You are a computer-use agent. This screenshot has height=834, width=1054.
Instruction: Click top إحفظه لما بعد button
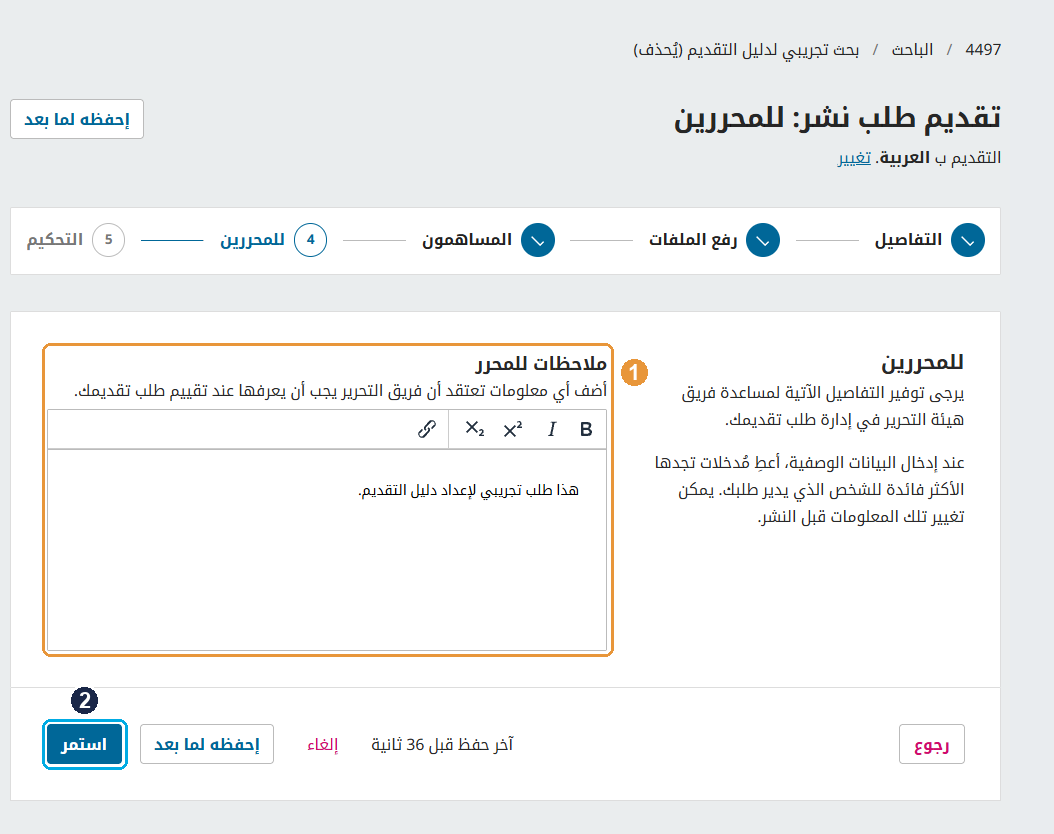pos(77,119)
